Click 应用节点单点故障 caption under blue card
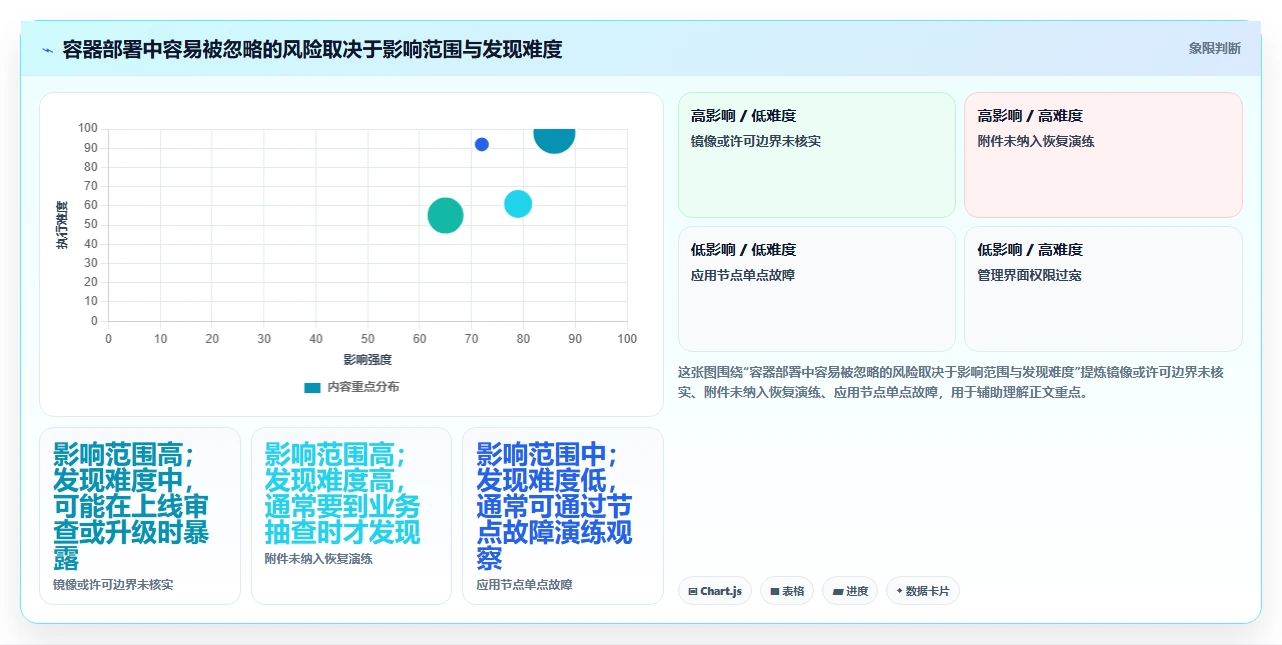Image resolution: width=1282 pixels, height=645 pixels. pos(524,584)
